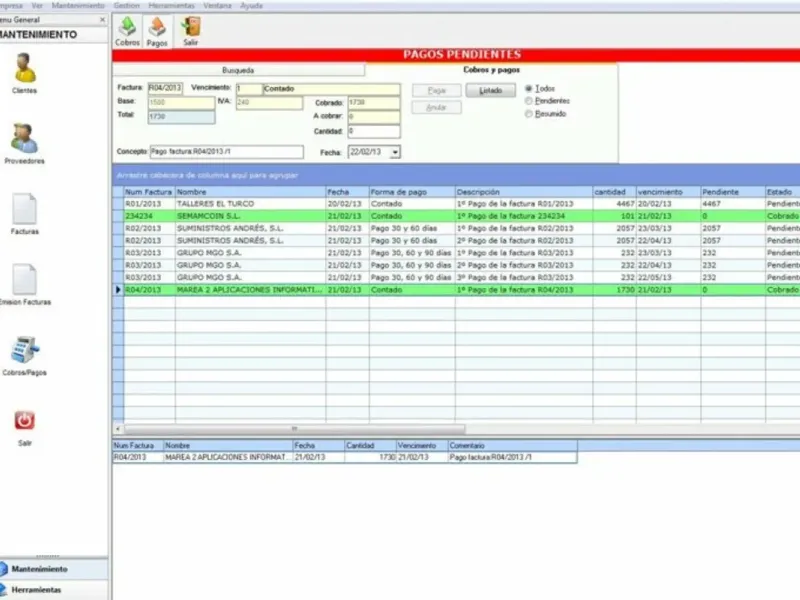Viewport: 800px width, 600px height.
Task: Open the Proveedores sidebar icon
Action: pyautogui.click(x=24, y=144)
